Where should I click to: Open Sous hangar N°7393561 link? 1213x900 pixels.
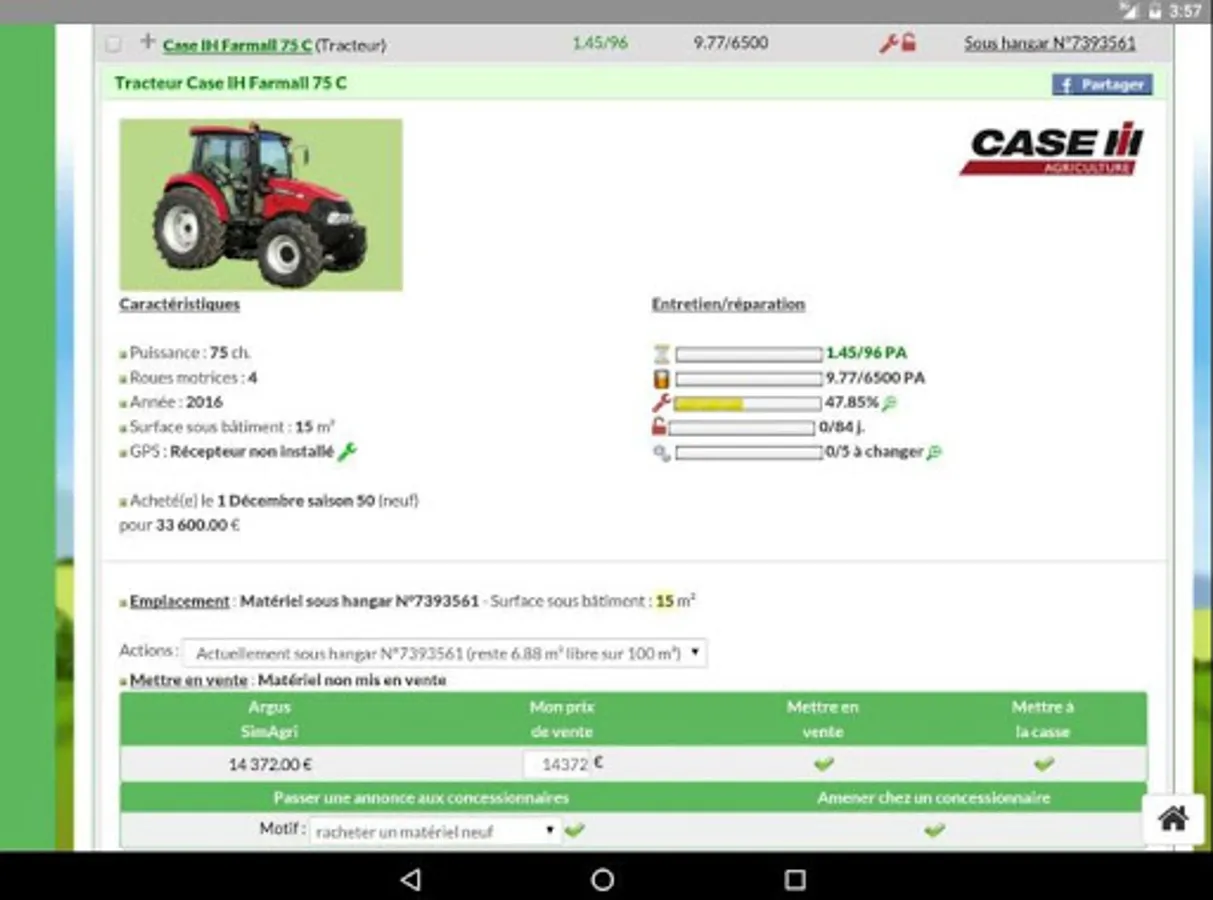click(x=1050, y=43)
